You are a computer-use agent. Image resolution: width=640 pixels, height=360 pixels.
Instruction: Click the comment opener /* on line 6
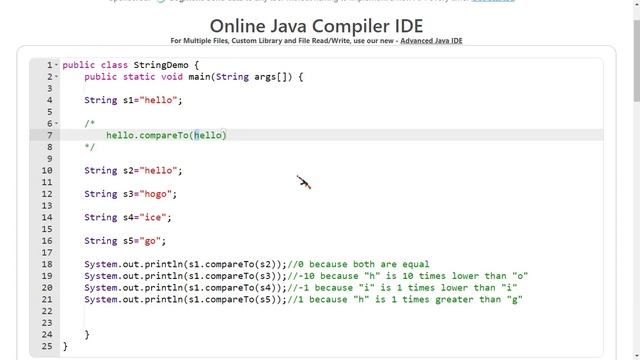pyautogui.click(x=89, y=124)
